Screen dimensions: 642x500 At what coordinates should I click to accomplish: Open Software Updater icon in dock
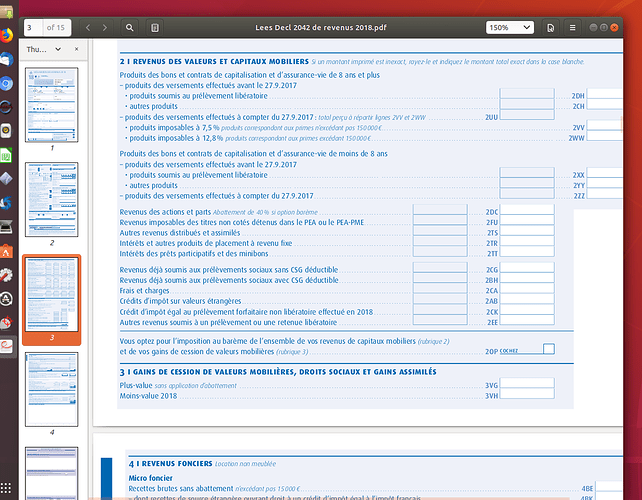[6, 299]
